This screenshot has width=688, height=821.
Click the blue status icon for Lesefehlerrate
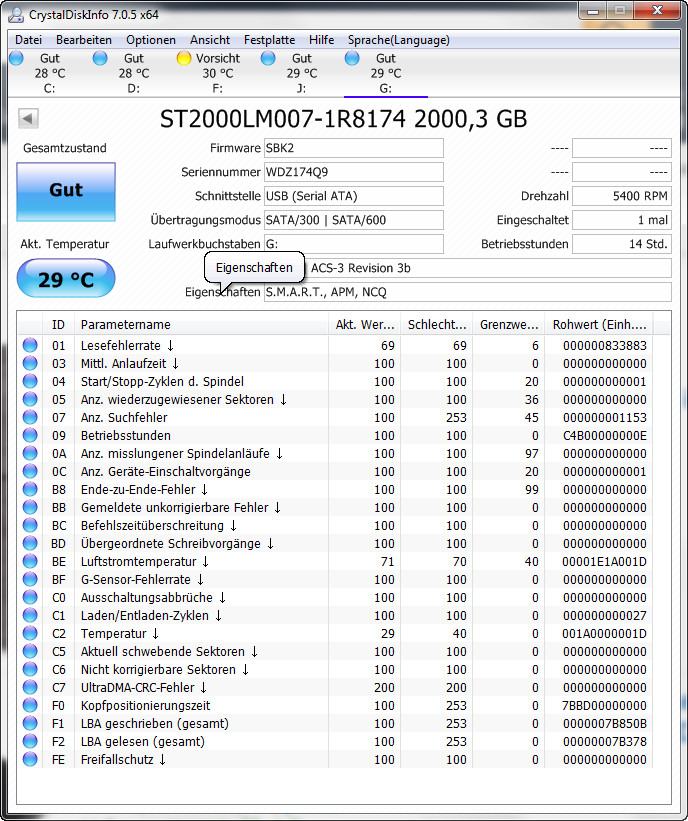click(x=30, y=345)
